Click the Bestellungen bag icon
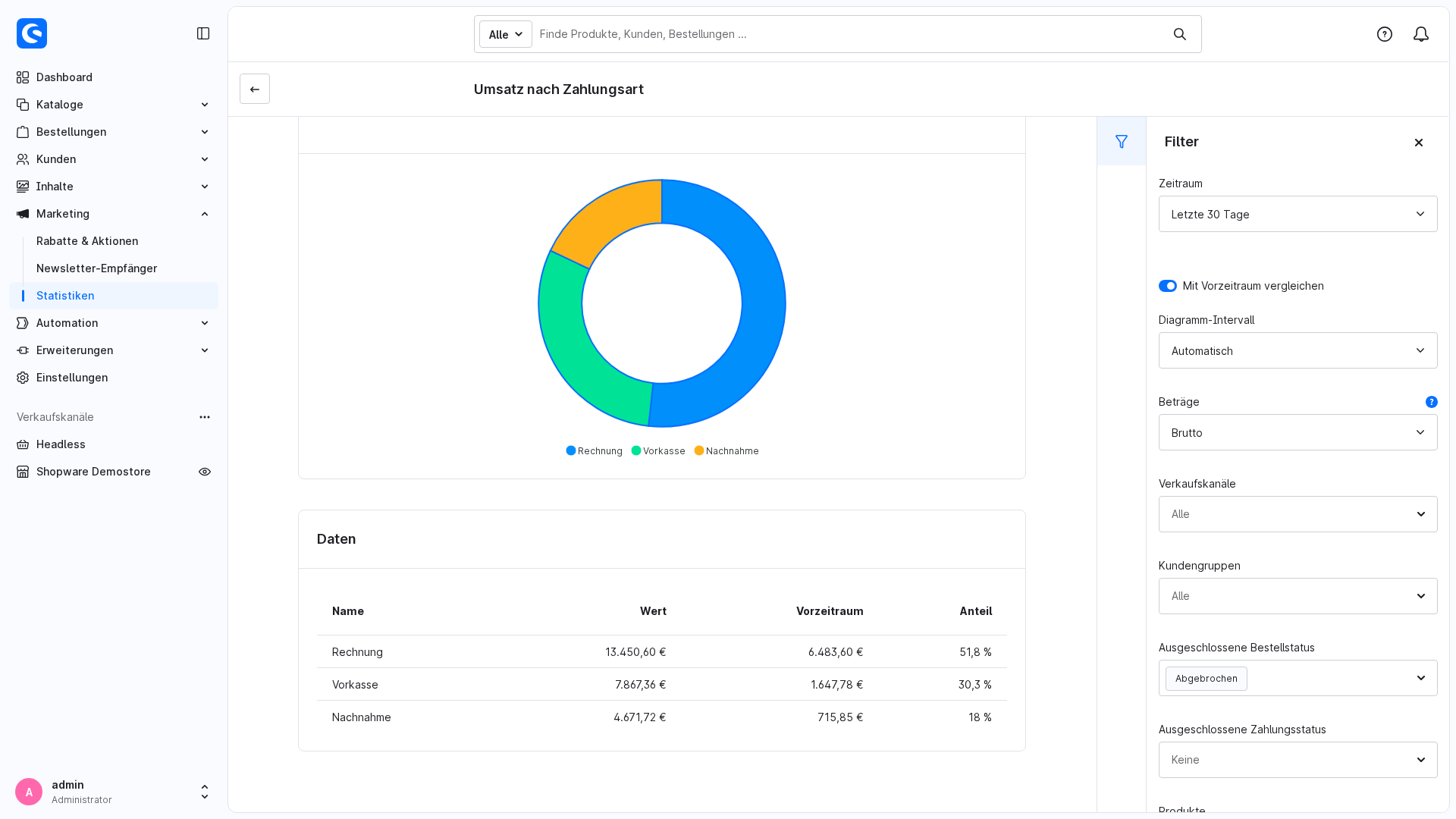This screenshot has width=1456, height=819. tap(23, 132)
